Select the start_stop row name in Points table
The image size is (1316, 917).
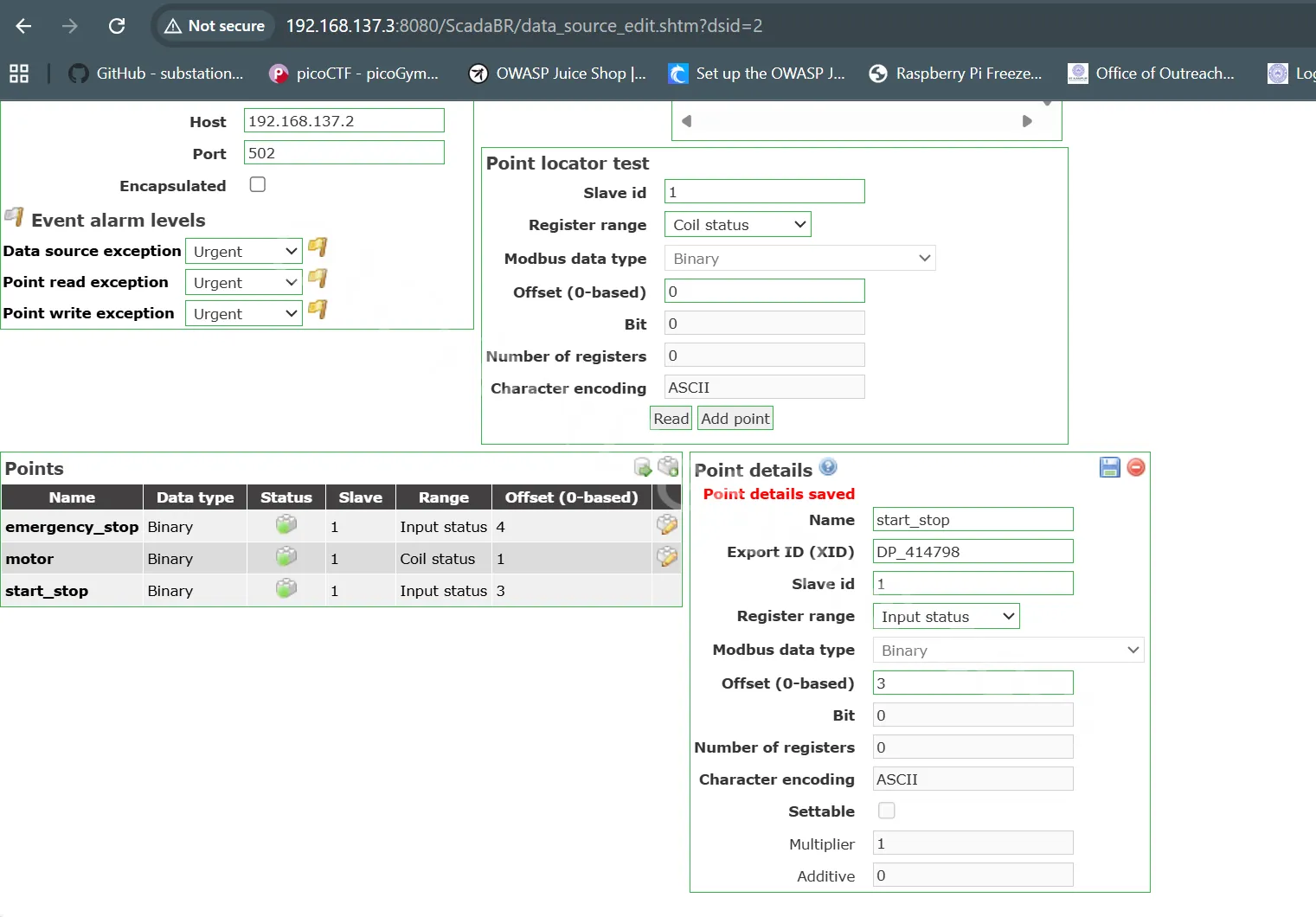pyautogui.click(x=47, y=591)
